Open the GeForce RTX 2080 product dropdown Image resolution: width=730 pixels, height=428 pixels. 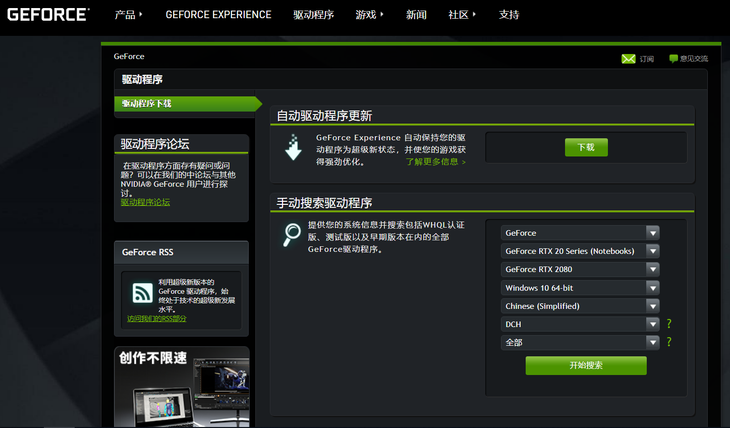tap(580, 269)
